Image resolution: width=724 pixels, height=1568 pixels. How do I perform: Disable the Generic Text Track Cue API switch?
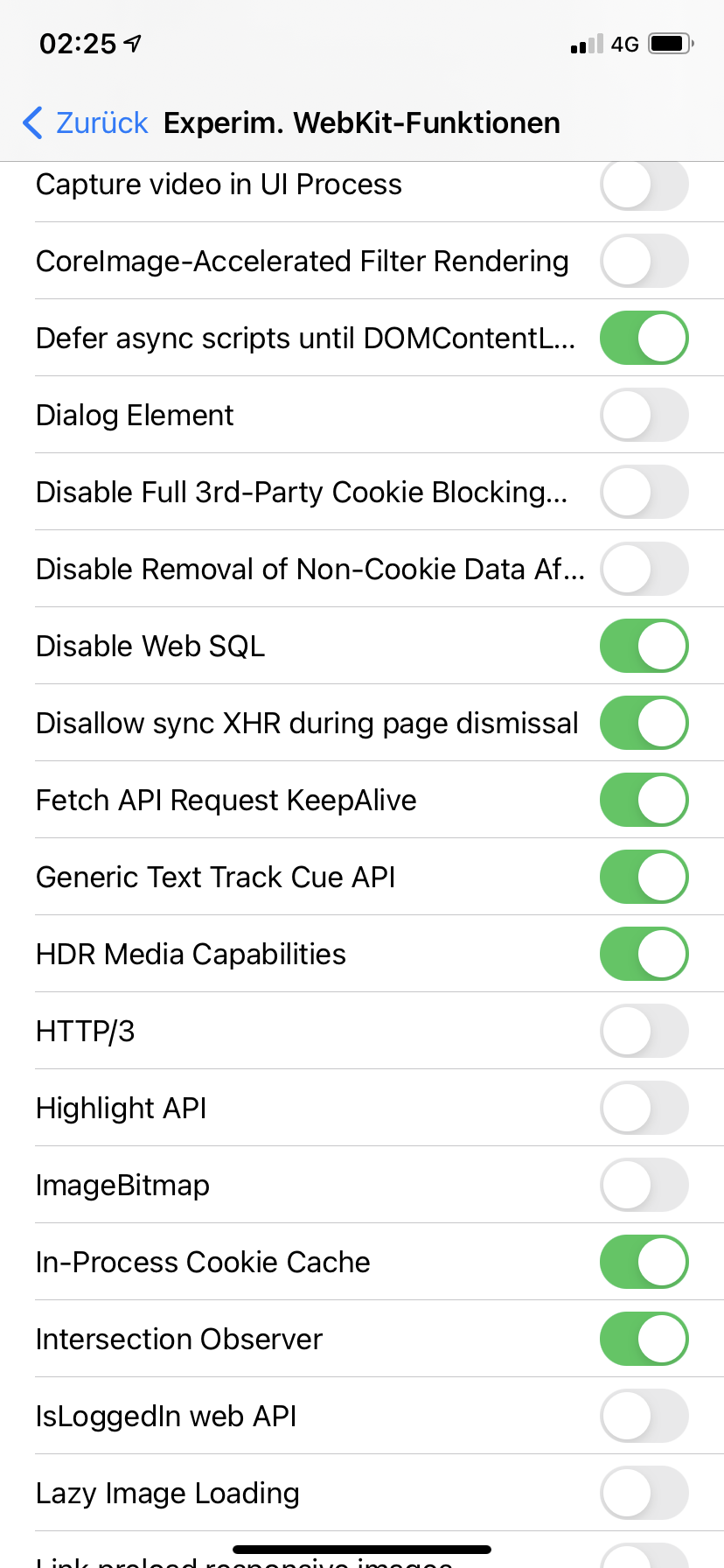644,877
